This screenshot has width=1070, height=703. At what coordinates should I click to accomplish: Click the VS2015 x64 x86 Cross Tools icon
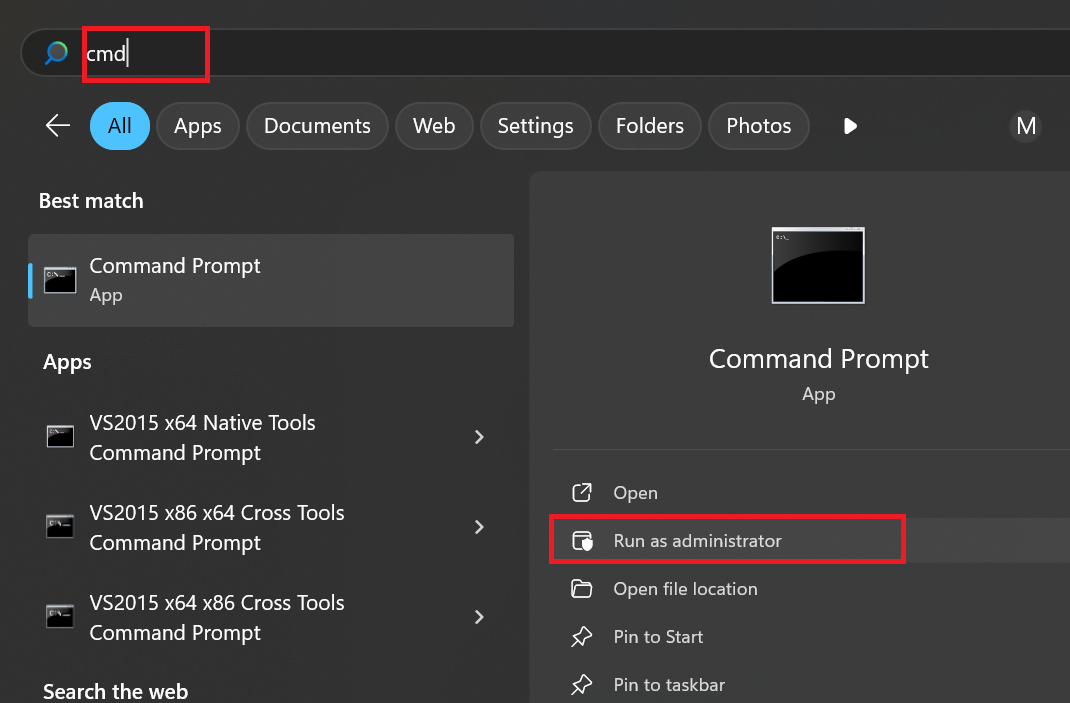(61, 617)
